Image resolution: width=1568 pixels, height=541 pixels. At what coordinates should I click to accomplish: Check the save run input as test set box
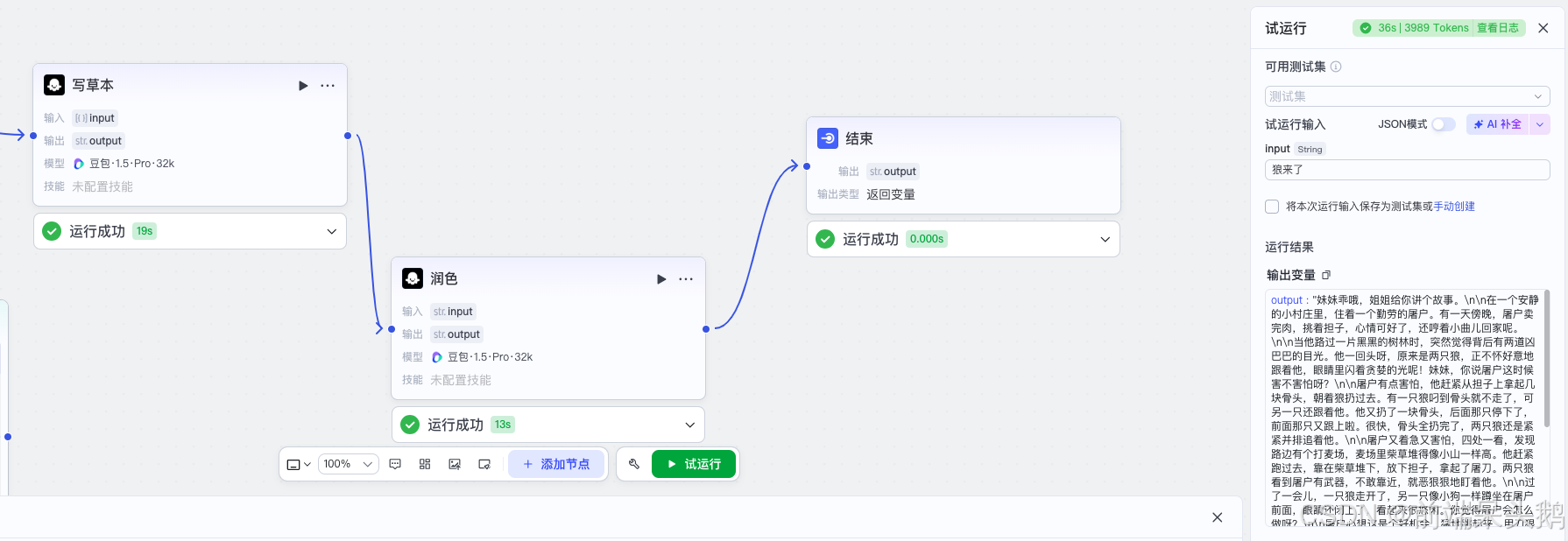[x=1272, y=207]
